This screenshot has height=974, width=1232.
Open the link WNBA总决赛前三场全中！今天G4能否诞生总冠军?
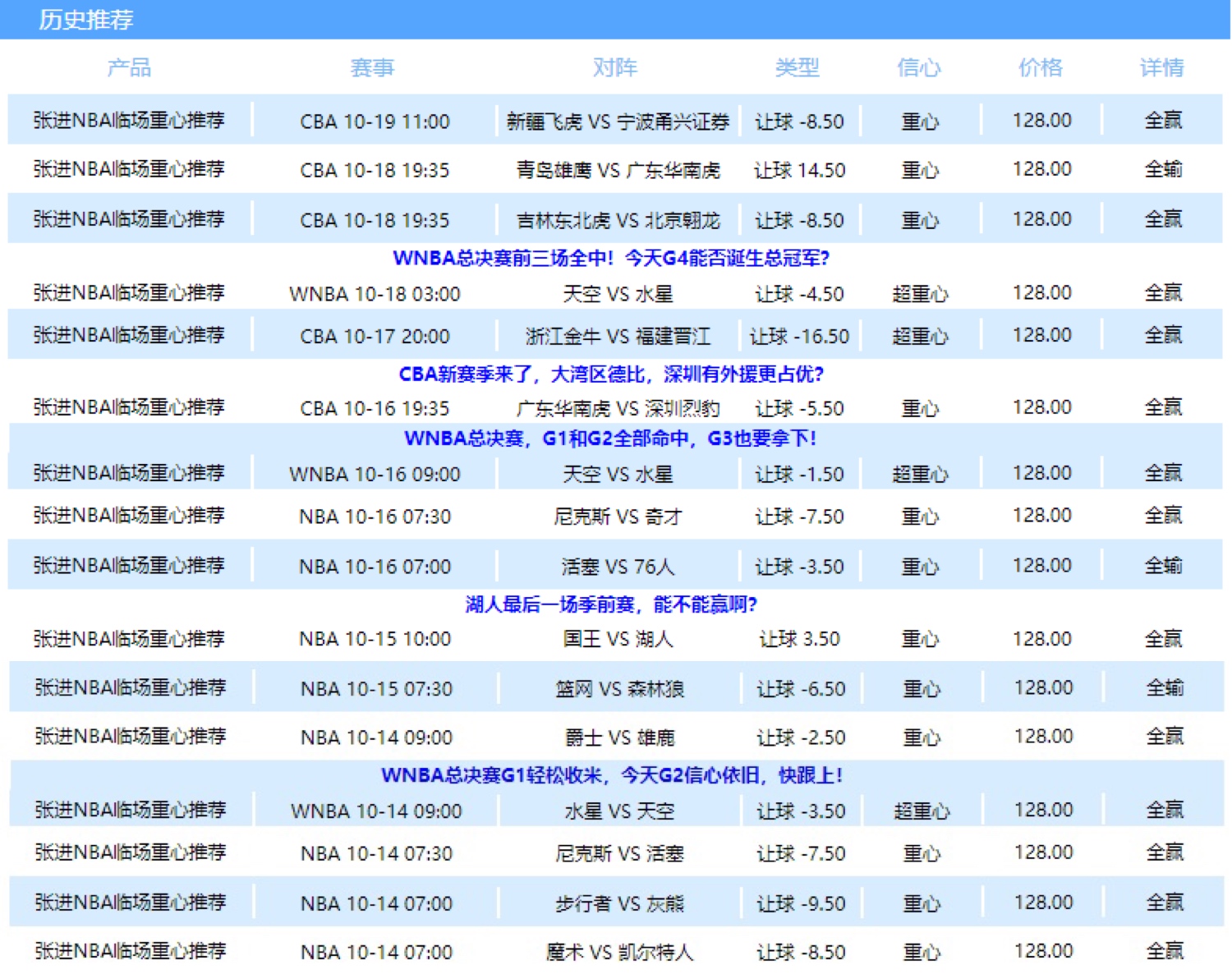pos(611,258)
